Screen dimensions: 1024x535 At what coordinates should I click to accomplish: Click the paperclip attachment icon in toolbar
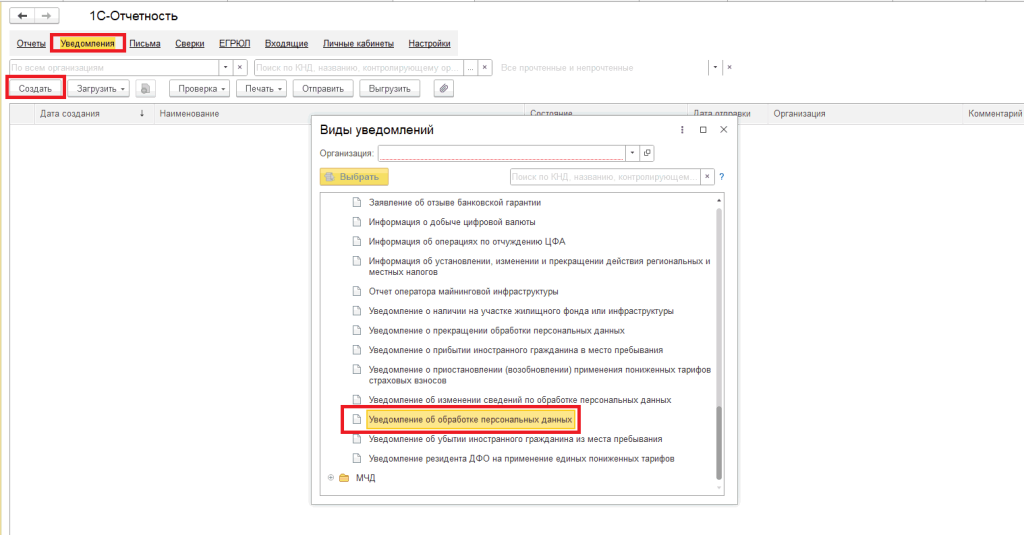(x=443, y=88)
